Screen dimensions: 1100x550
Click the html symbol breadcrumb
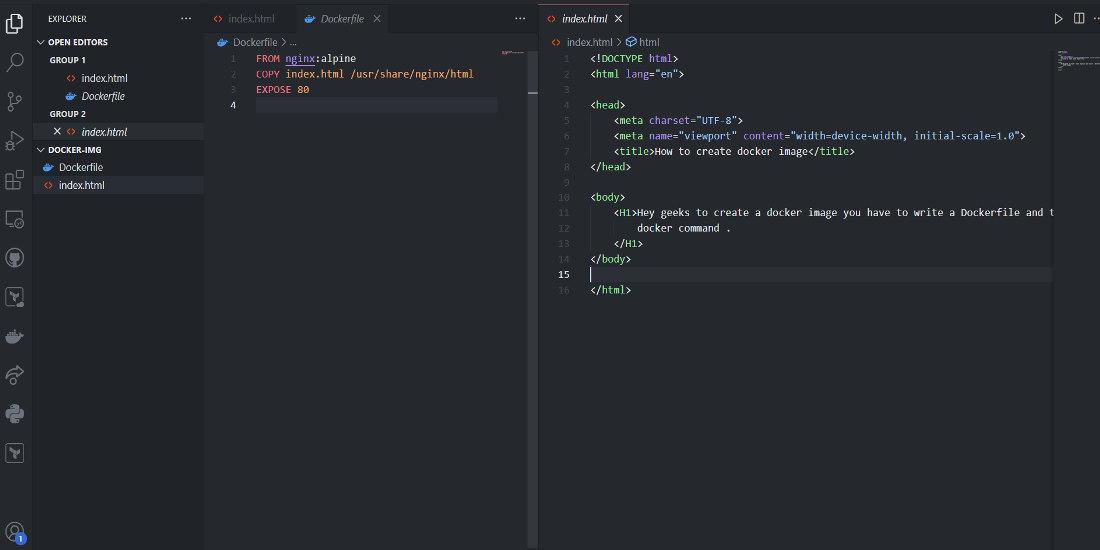coord(643,42)
